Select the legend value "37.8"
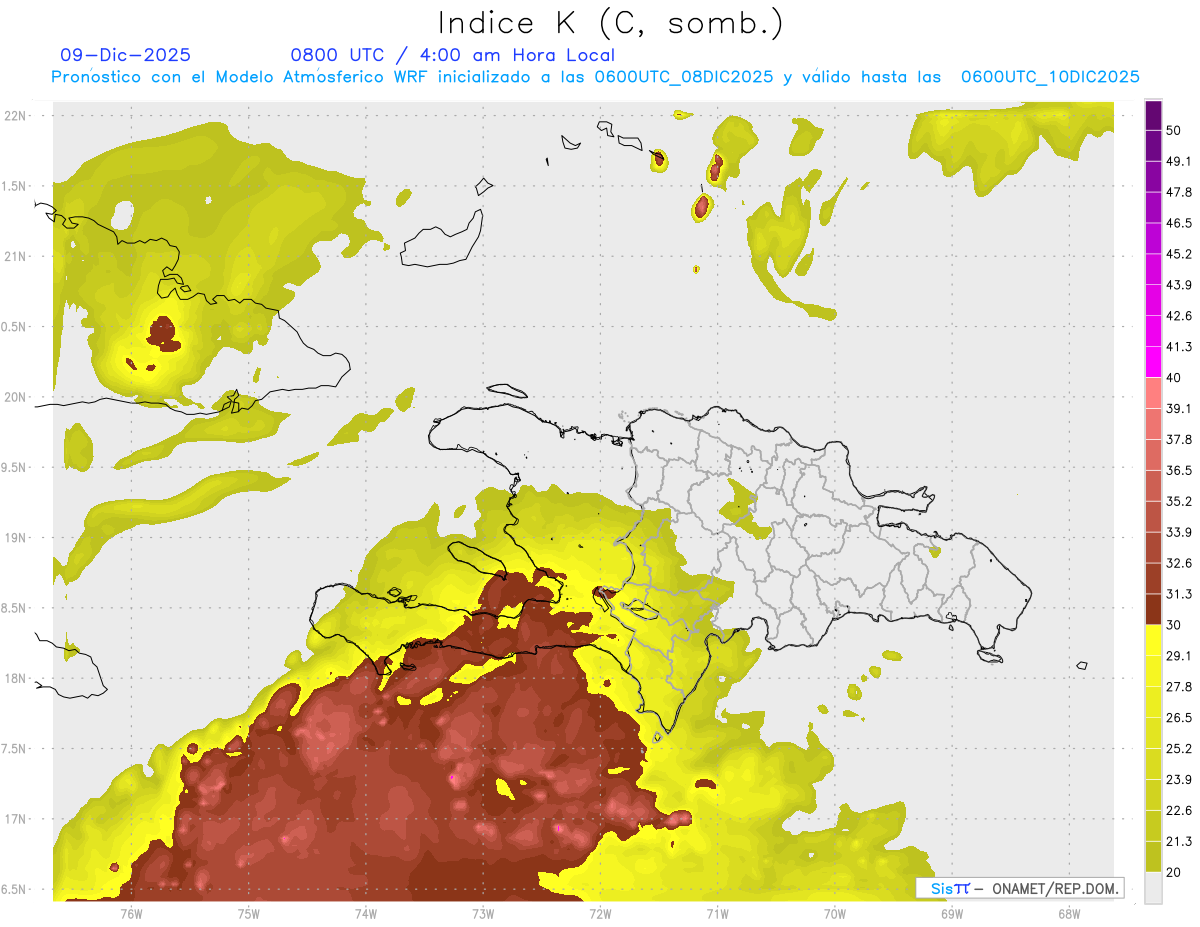Image resolution: width=1200 pixels, height=927 pixels. click(1179, 440)
